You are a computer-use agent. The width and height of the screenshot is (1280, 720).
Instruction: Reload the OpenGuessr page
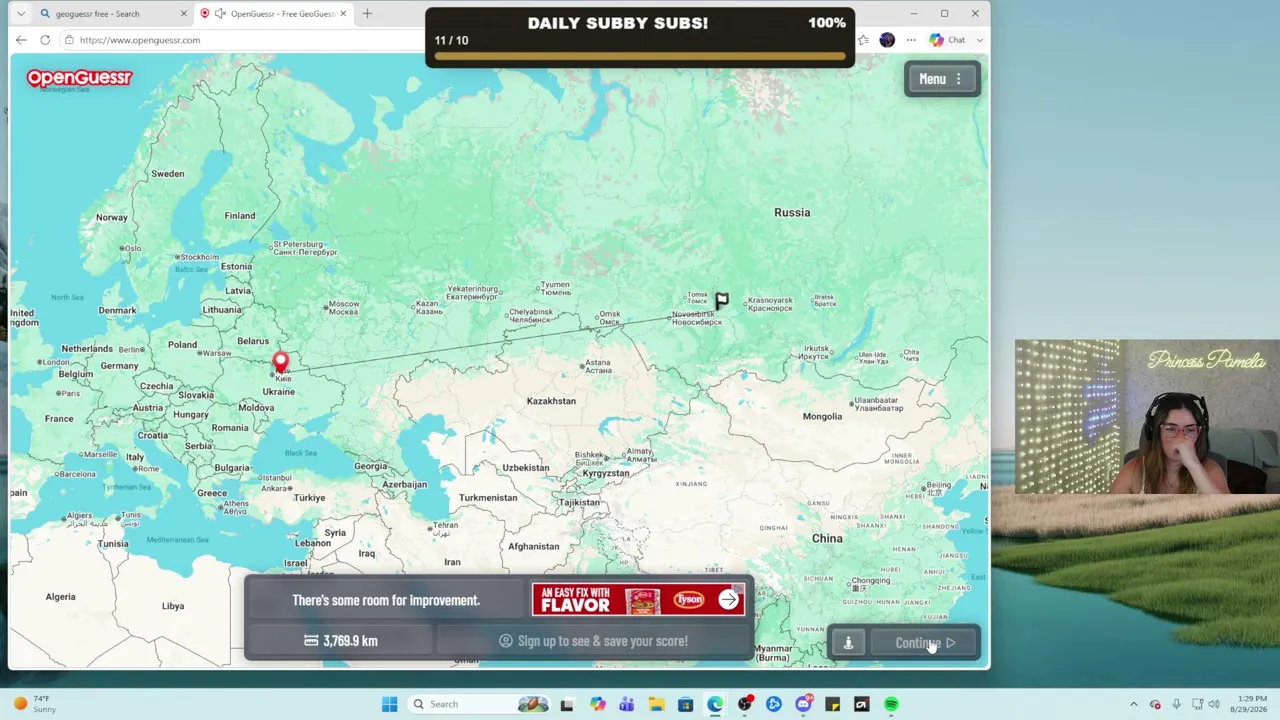tap(45, 40)
